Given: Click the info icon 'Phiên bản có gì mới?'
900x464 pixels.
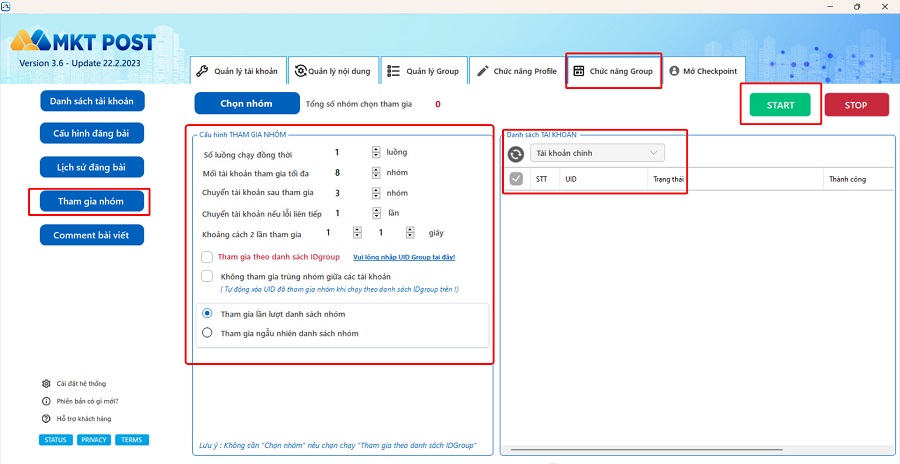Looking at the screenshot, I should (x=46, y=401).
